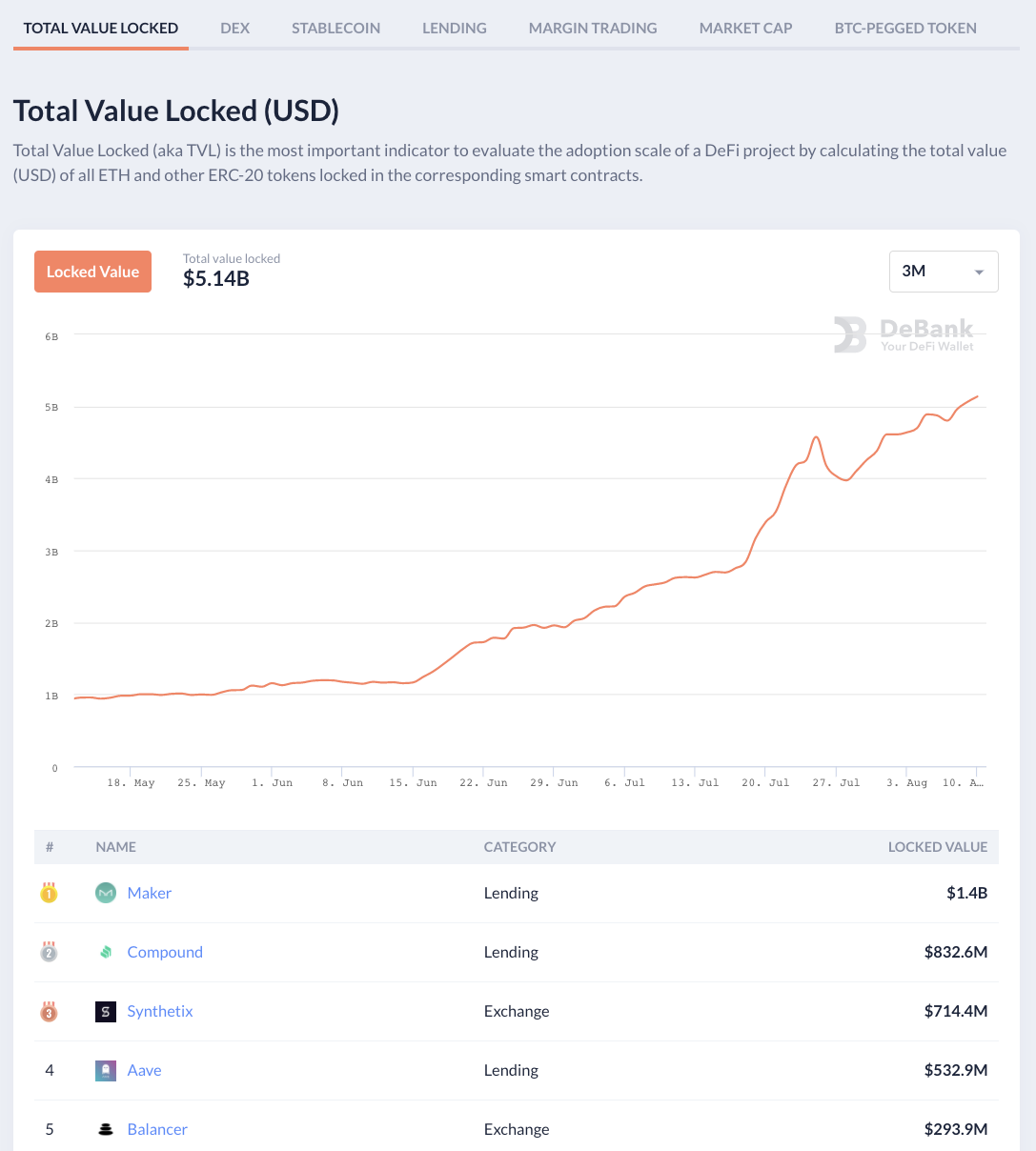This screenshot has height=1151, width=1036.
Task: Click the NAME column header
Action: point(116,846)
